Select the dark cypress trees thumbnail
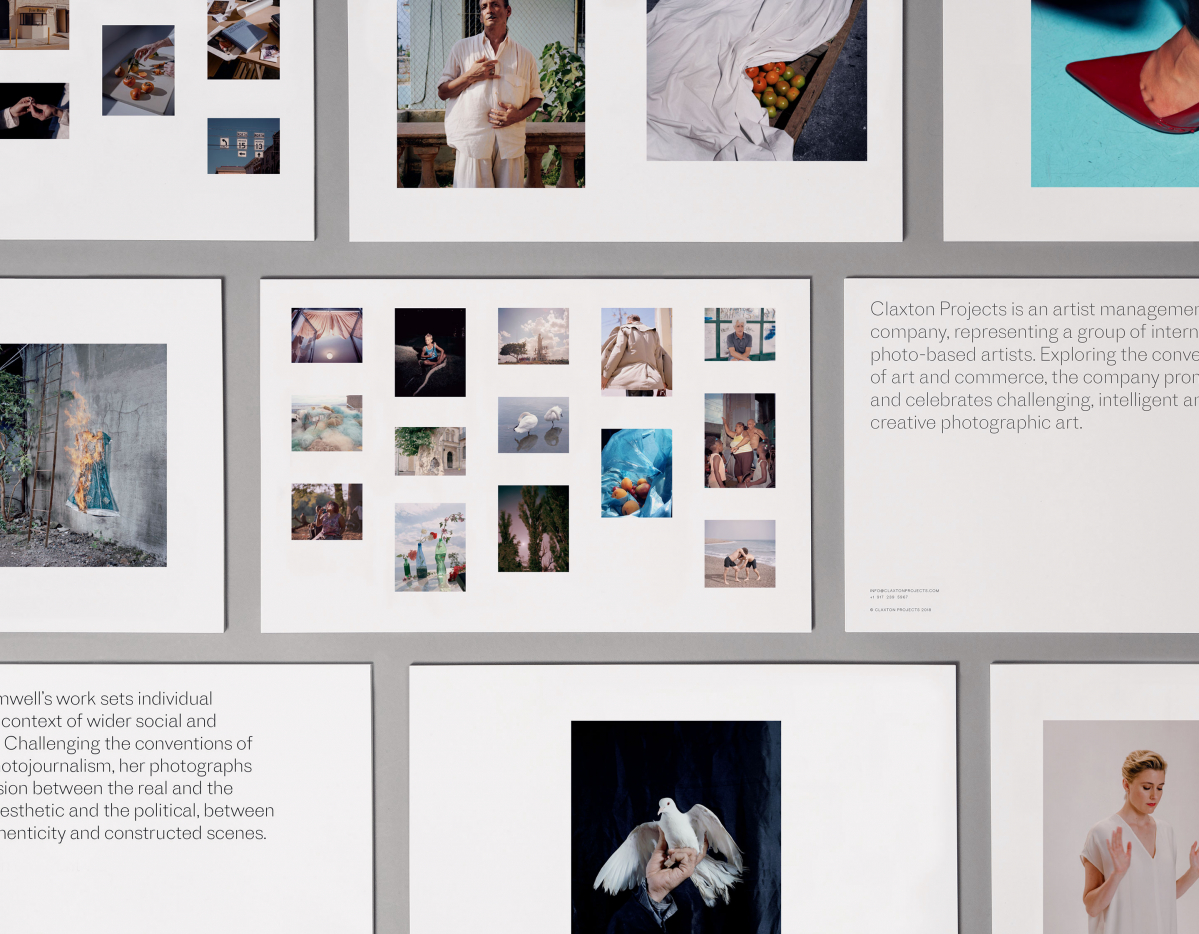This screenshot has width=1199, height=934. (x=533, y=528)
